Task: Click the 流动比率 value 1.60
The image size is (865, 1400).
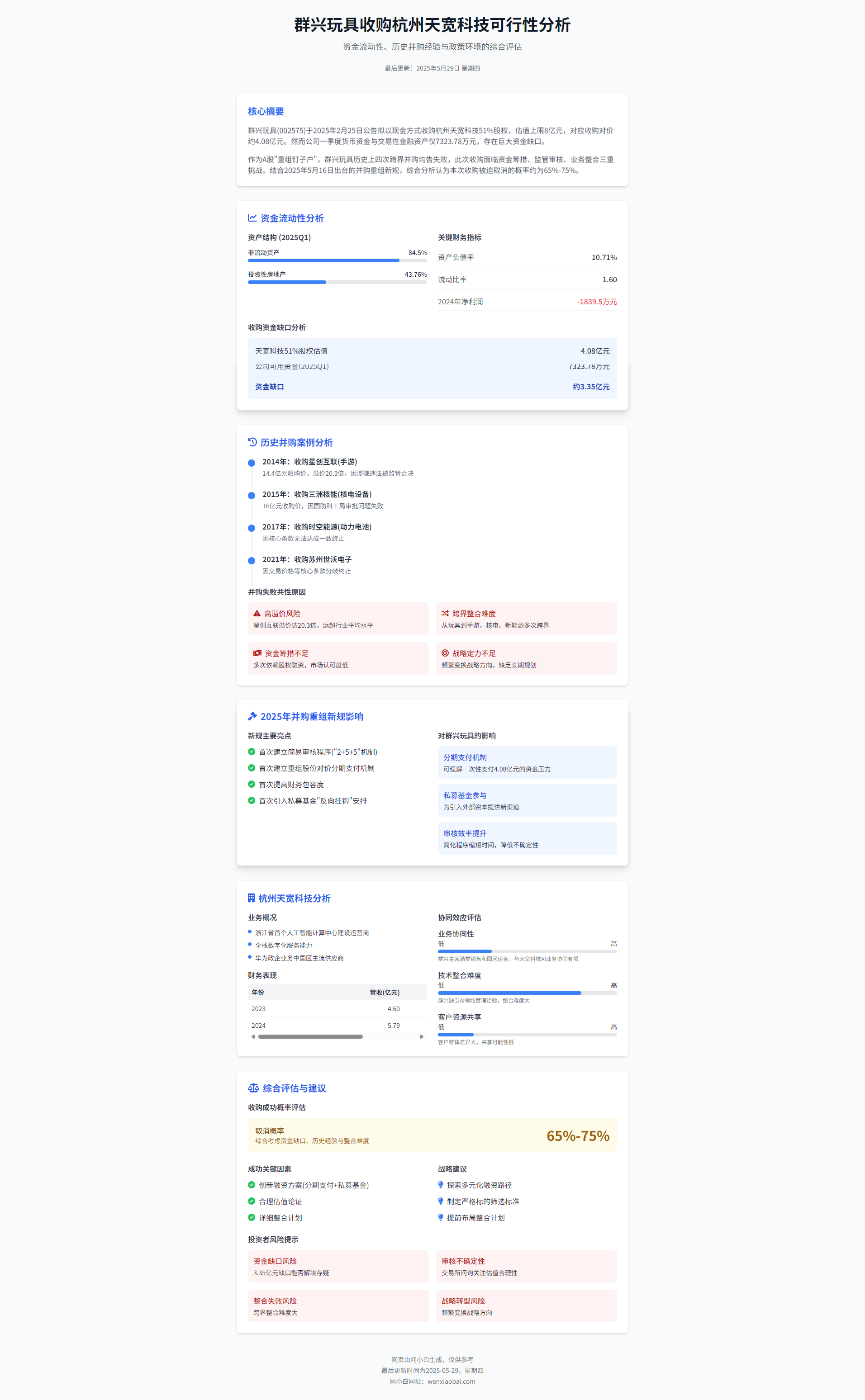Action: pyautogui.click(x=609, y=279)
